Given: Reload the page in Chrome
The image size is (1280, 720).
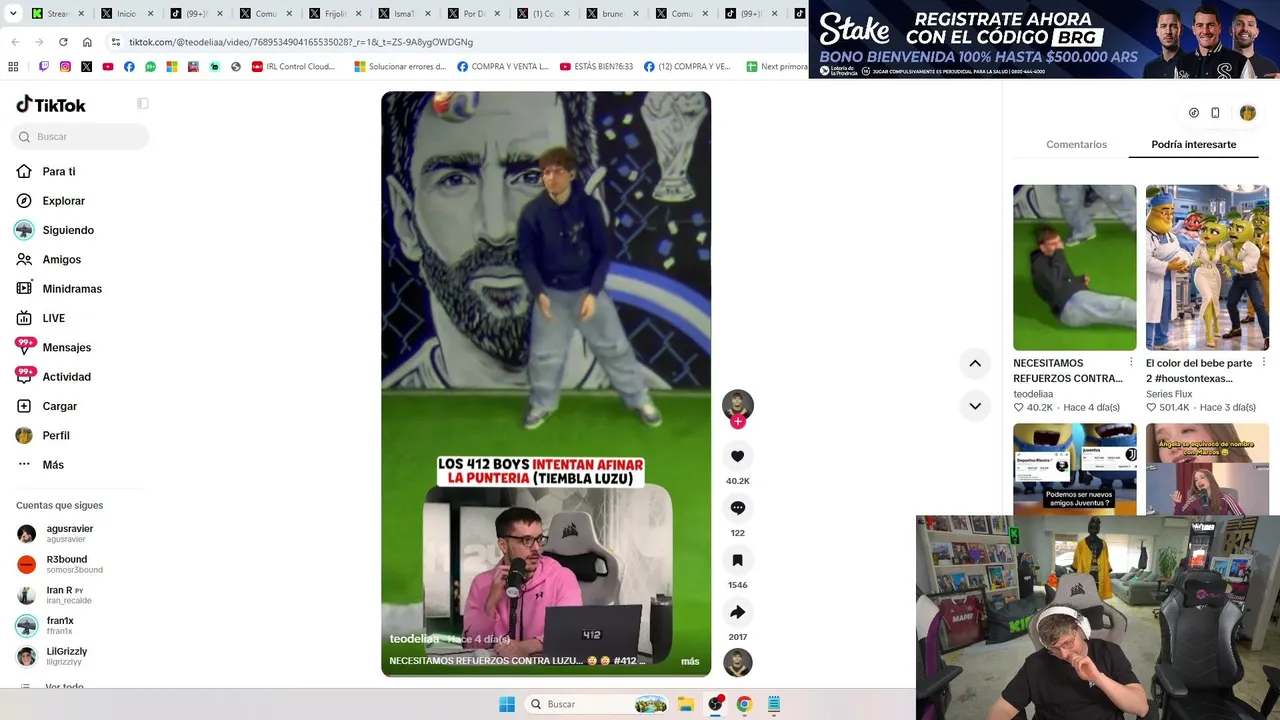Looking at the screenshot, I should 63,42.
